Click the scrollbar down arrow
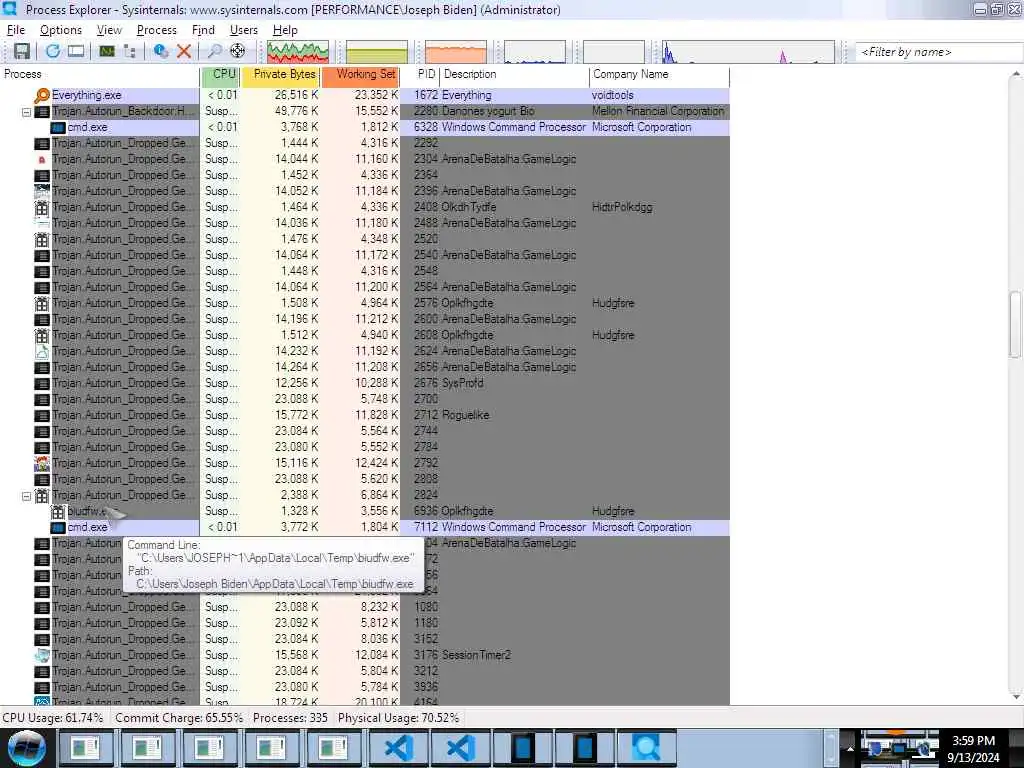1024x768 pixels. [1016, 697]
